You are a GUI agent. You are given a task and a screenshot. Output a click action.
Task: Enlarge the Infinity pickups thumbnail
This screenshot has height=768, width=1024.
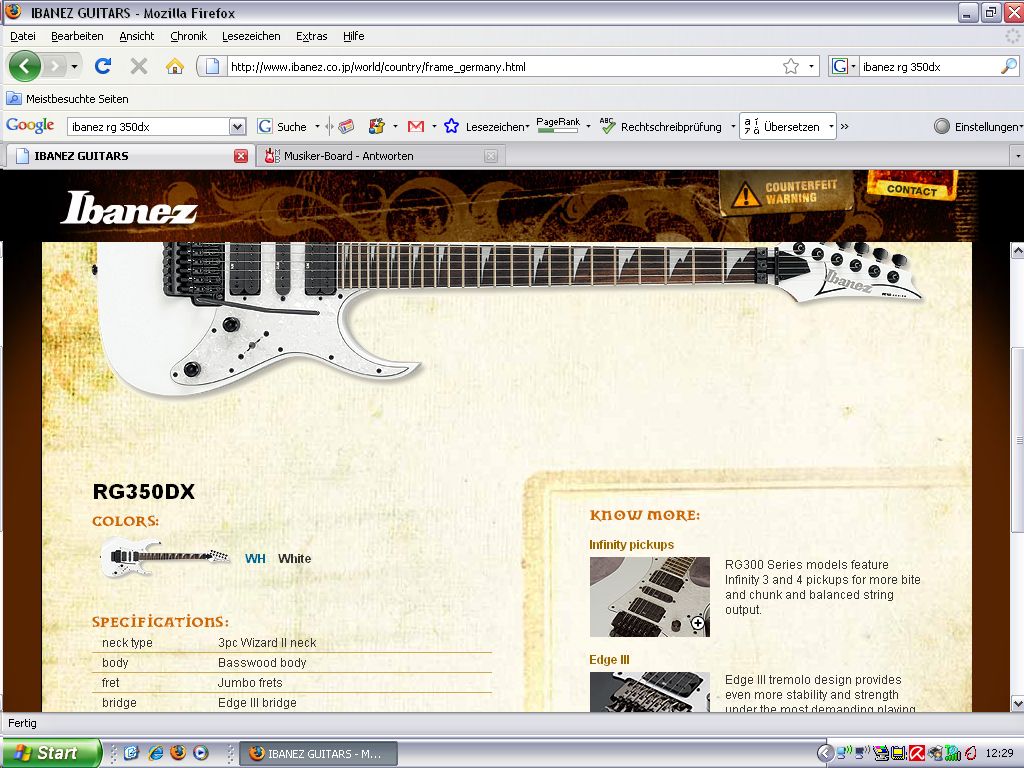[649, 596]
